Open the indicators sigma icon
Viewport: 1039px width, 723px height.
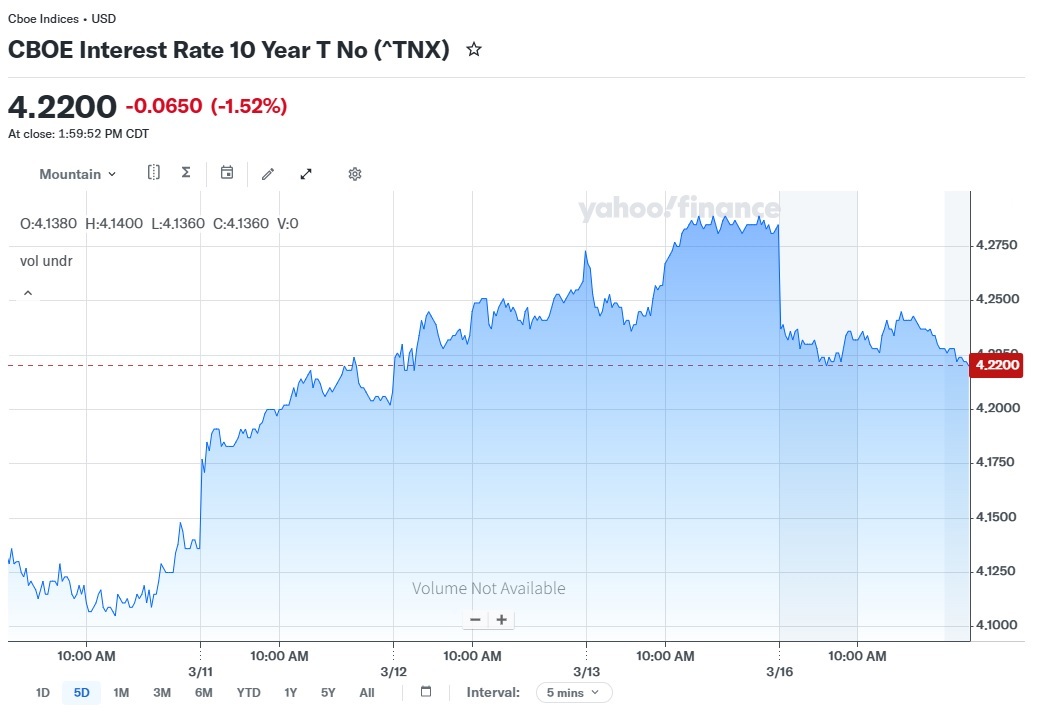186,173
